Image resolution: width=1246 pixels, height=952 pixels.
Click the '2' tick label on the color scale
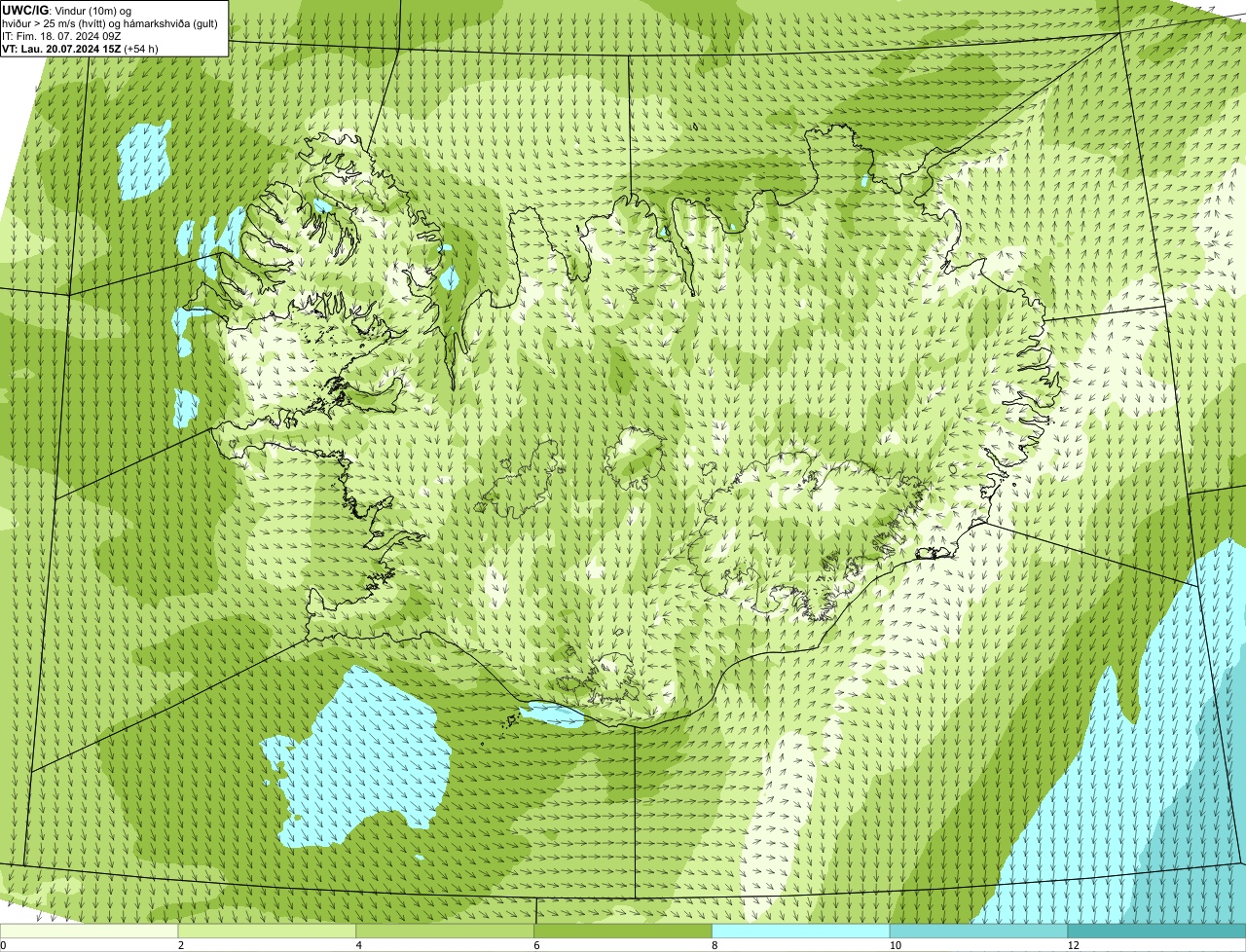click(x=181, y=945)
